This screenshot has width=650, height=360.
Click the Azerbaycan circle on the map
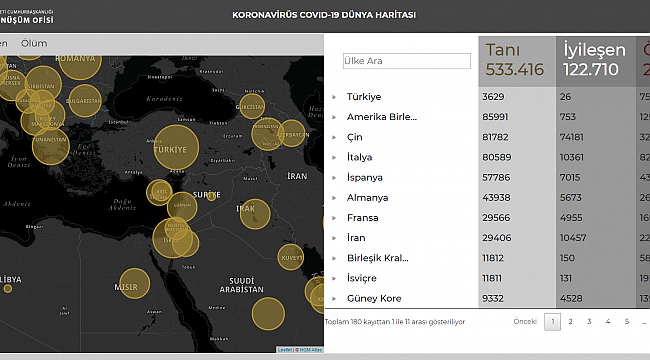(291, 133)
